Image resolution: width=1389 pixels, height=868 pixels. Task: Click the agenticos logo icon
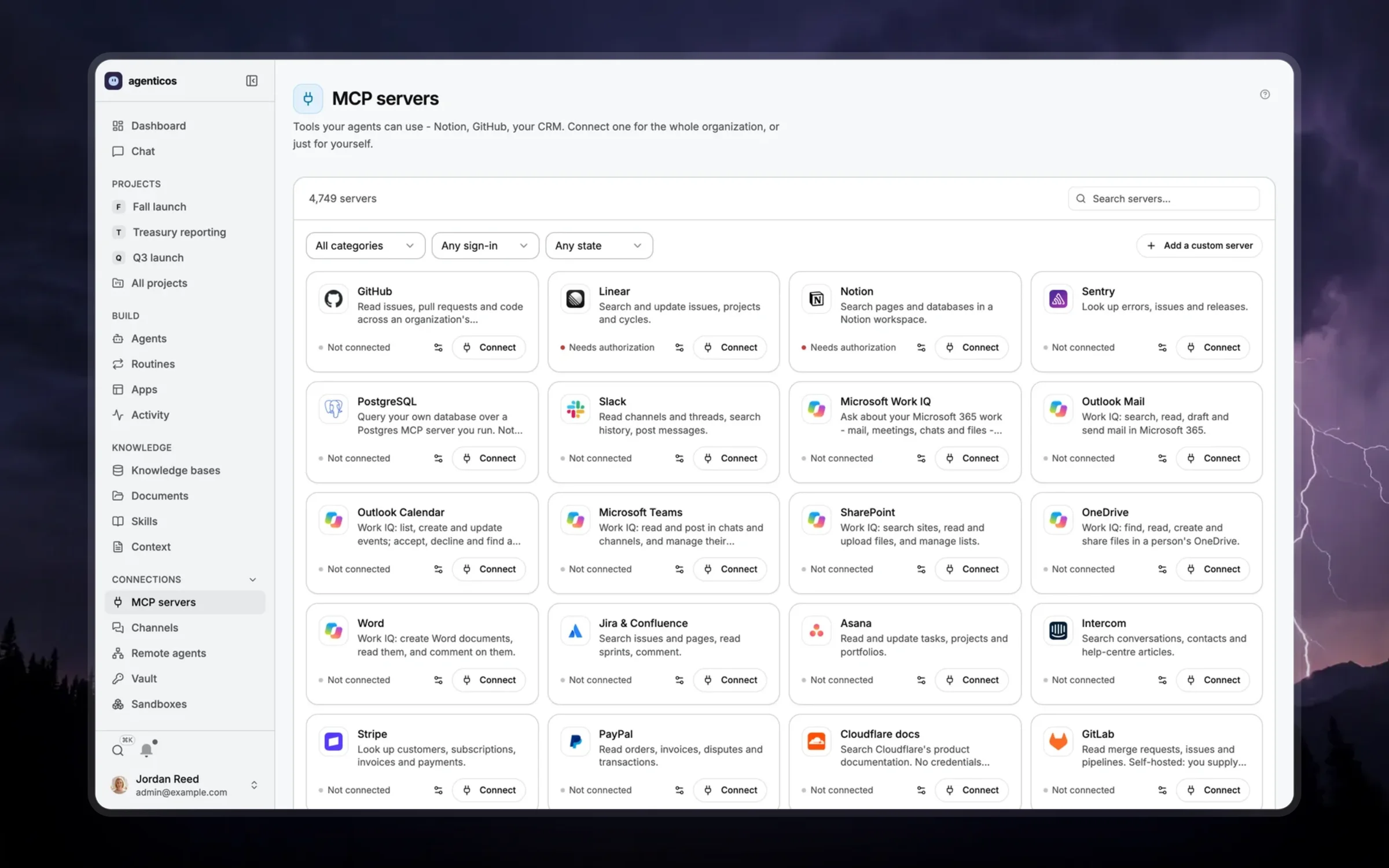point(113,80)
